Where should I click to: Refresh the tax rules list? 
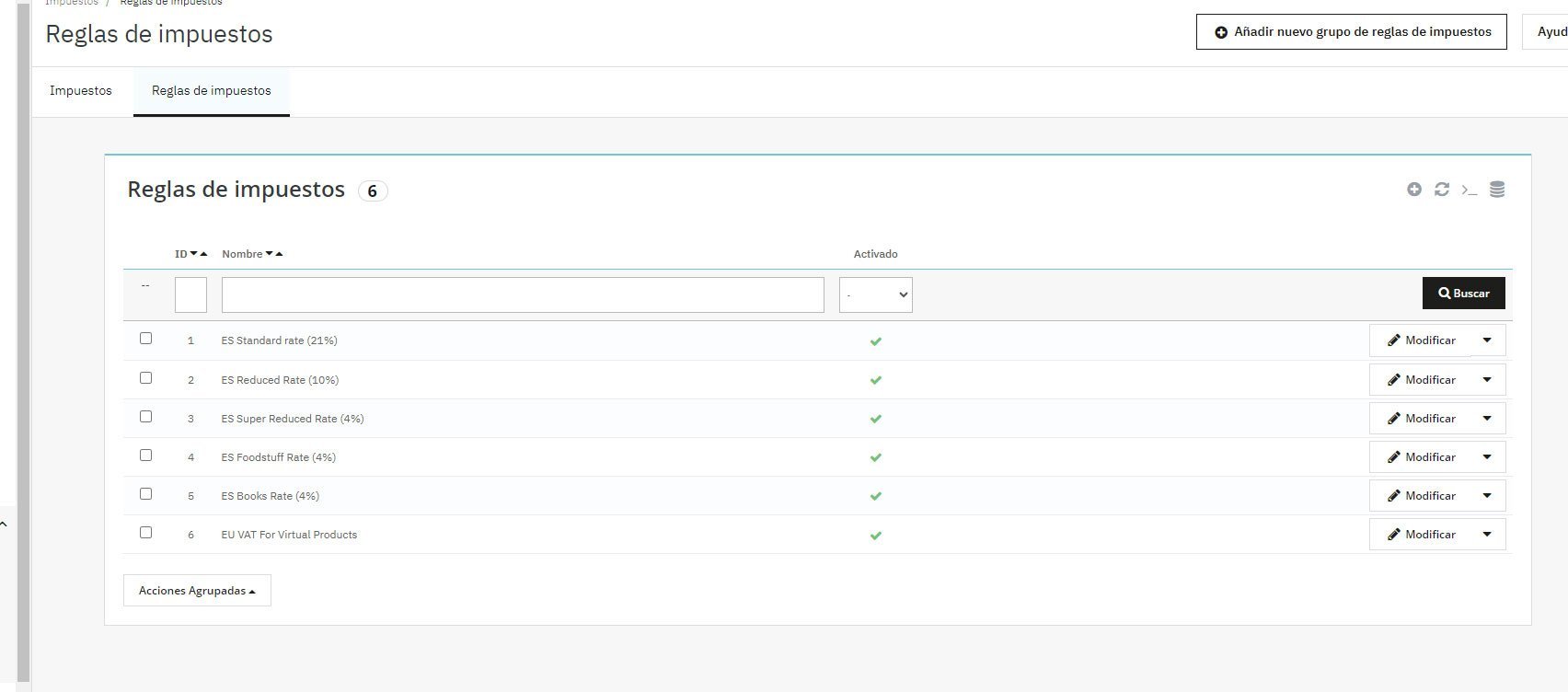coord(1442,190)
